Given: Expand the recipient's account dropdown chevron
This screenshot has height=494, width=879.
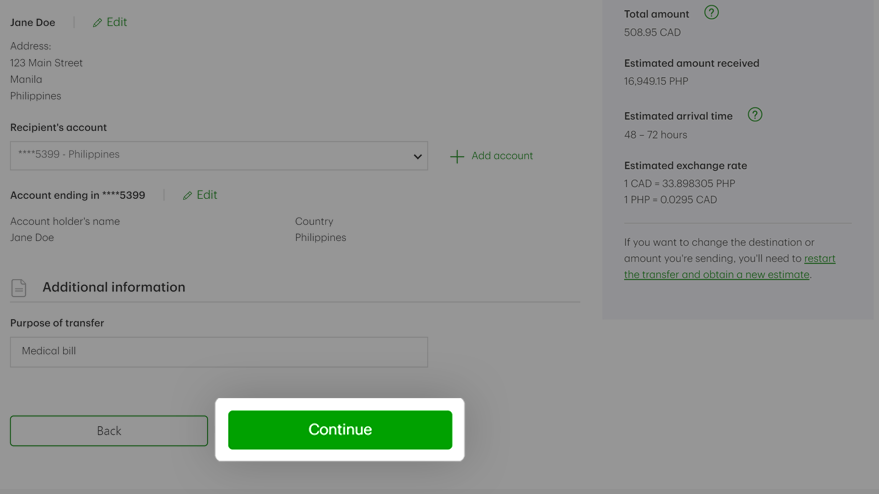Looking at the screenshot, I should tap(418, 156).
